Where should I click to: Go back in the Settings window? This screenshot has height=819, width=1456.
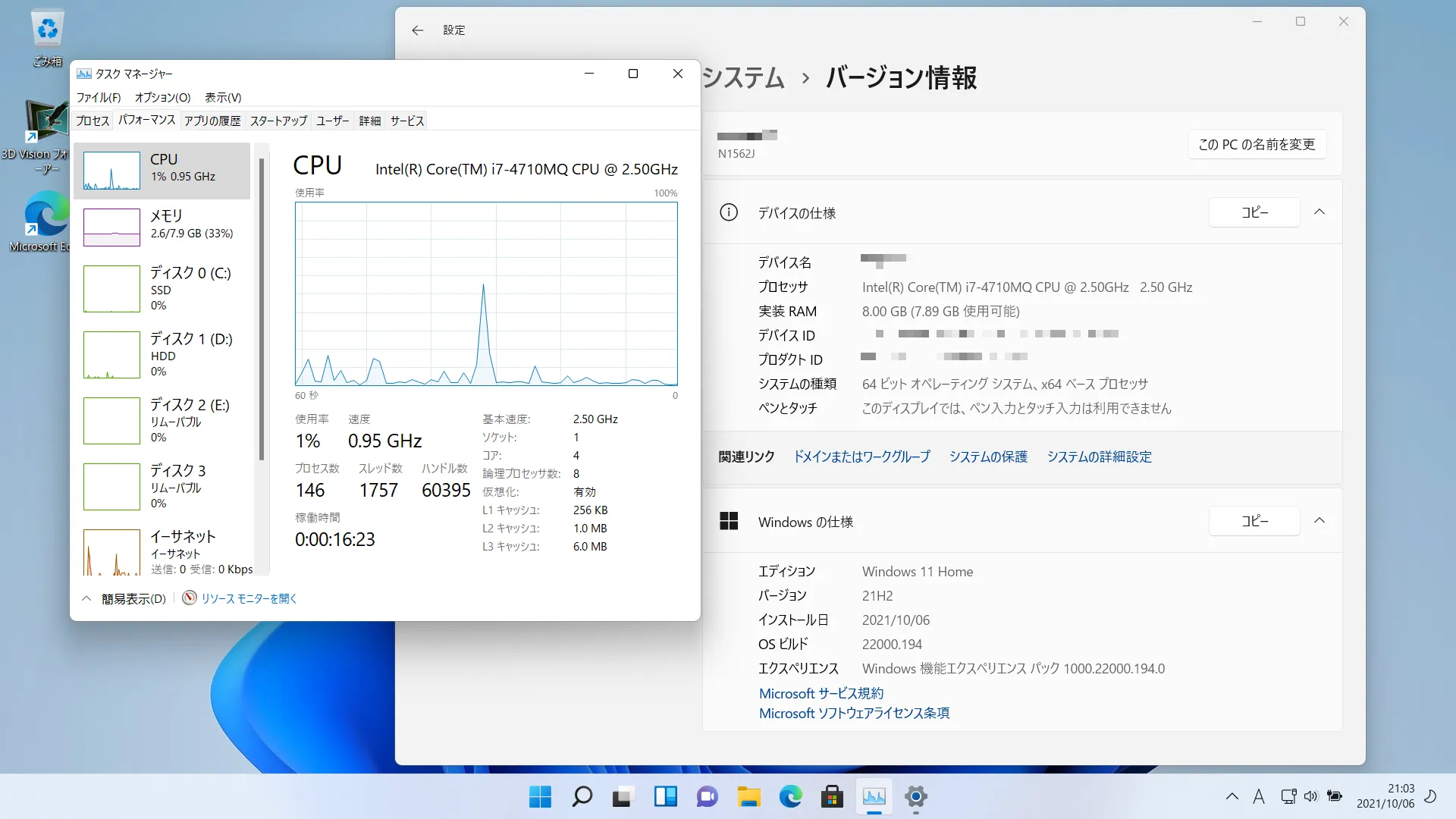[417, 30]
